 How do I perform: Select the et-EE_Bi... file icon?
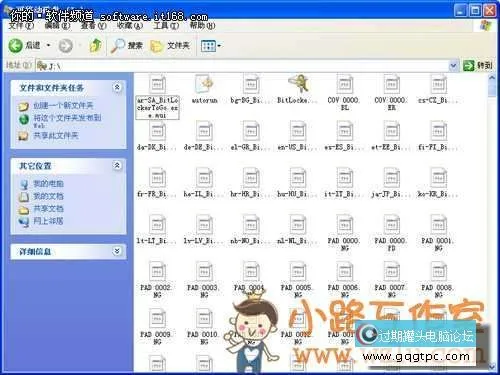click(392, 131)
